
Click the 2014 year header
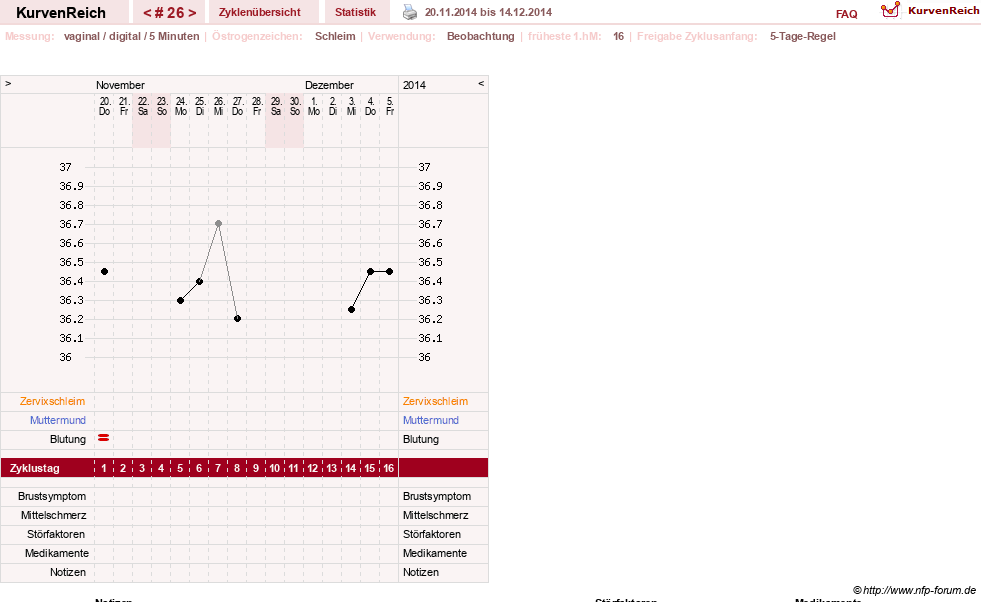(x=414, y=85)
